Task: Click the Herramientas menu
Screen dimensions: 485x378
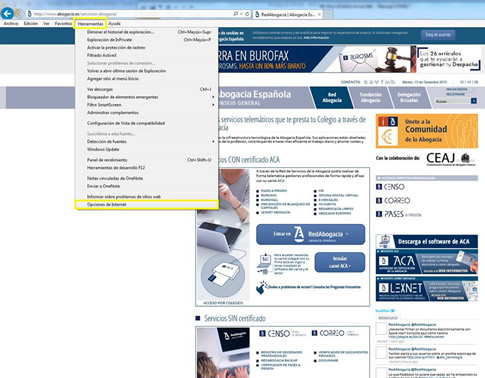Action: [90, 24]
